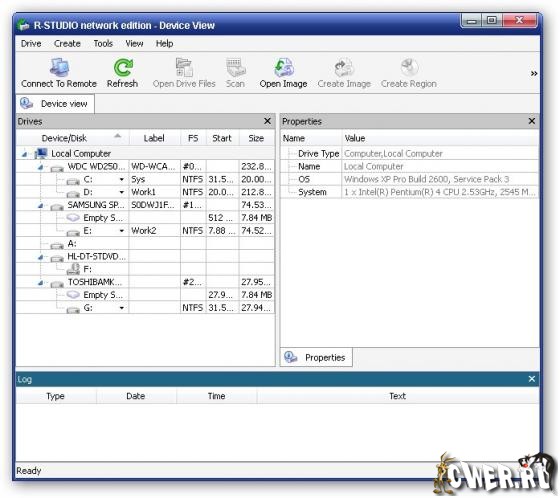This screenshot has width=560, height=498.
Task: Select the D: partition drive icon
Action: (x=73, y=193)
